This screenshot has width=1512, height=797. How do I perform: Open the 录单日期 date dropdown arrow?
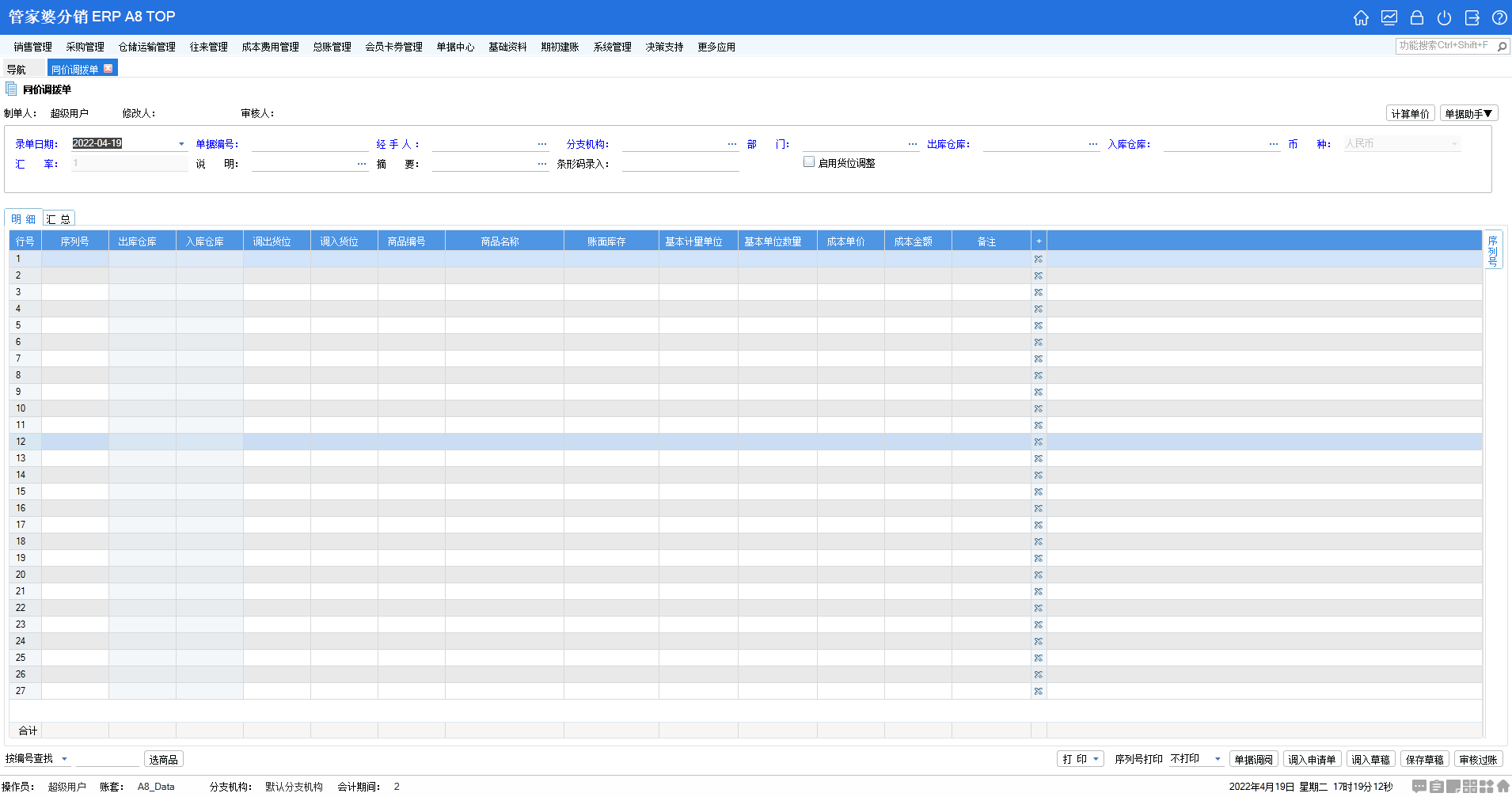pos(181,144)
